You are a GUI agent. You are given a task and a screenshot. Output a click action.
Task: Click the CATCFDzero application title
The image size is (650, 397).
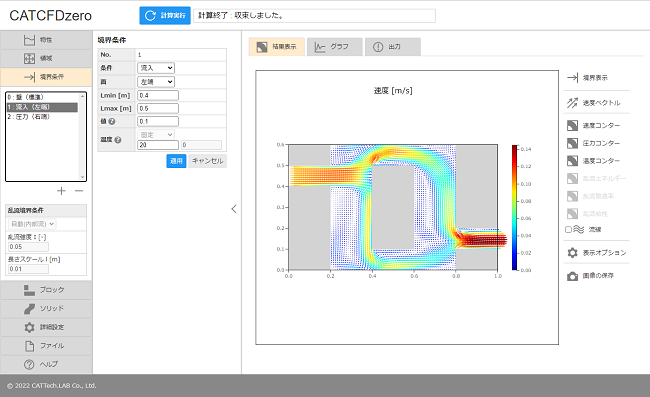pyautogui.click(x=51, y=16)
